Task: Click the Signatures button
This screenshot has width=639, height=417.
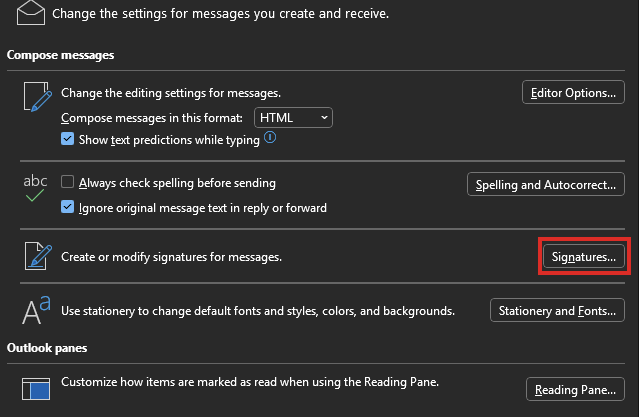Action: click(584, 257)
